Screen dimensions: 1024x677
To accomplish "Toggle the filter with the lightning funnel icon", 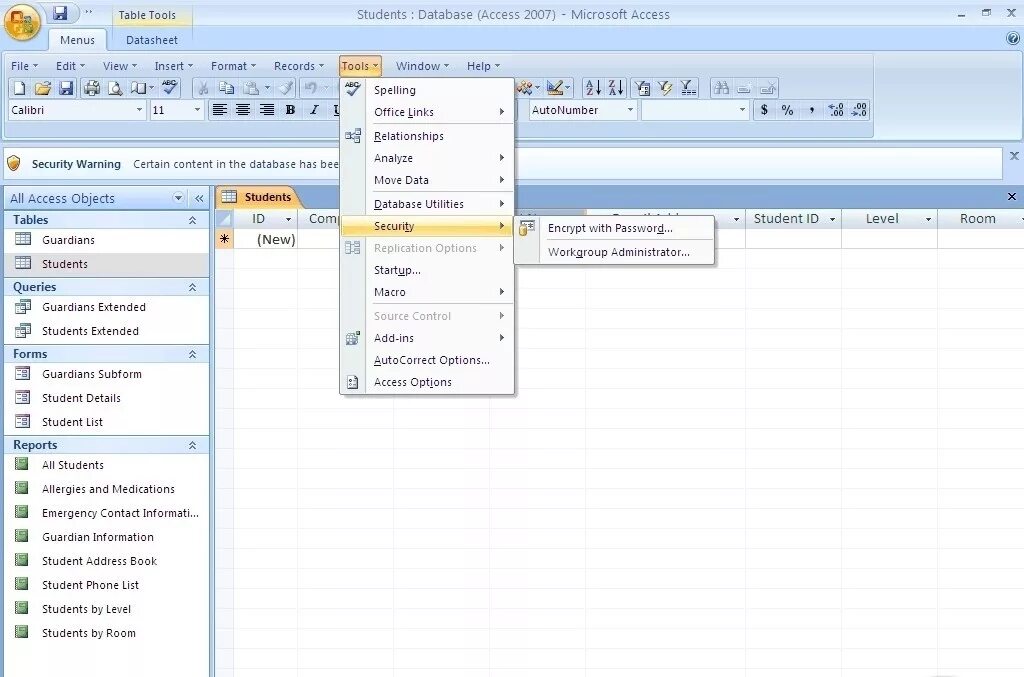I will coord(665,88).
